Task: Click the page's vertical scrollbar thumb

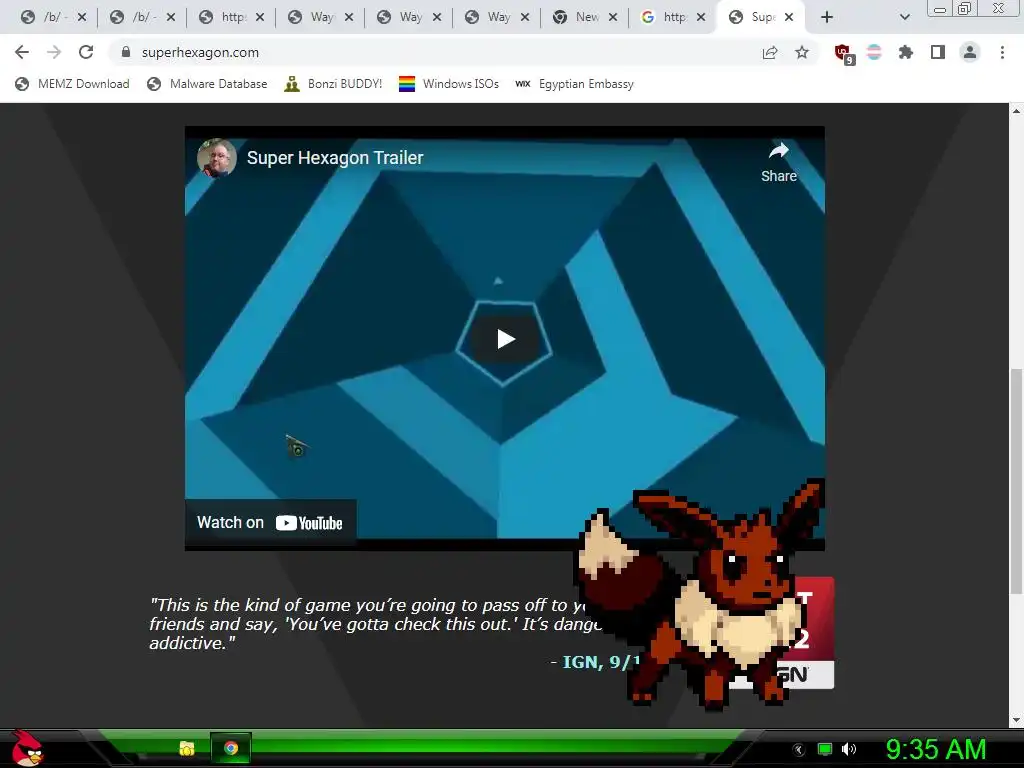Action: pos(1016,482)
